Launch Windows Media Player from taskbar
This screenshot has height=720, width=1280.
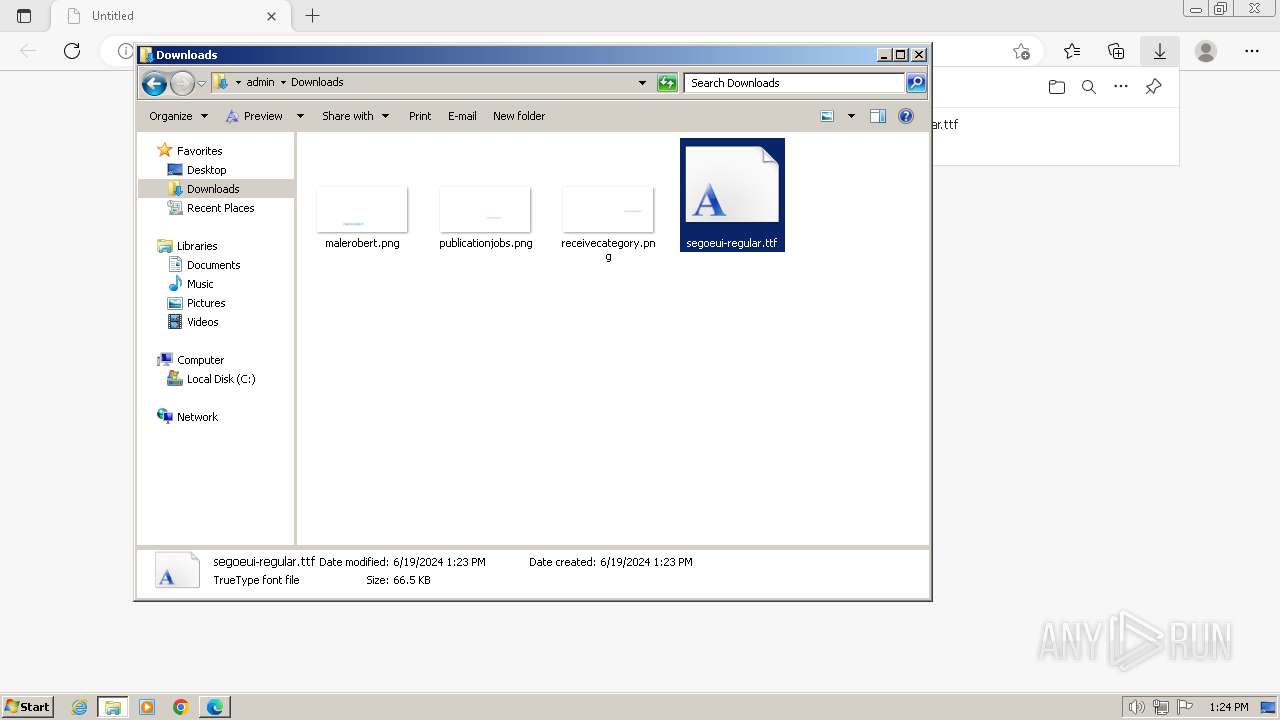coord(147,707)
